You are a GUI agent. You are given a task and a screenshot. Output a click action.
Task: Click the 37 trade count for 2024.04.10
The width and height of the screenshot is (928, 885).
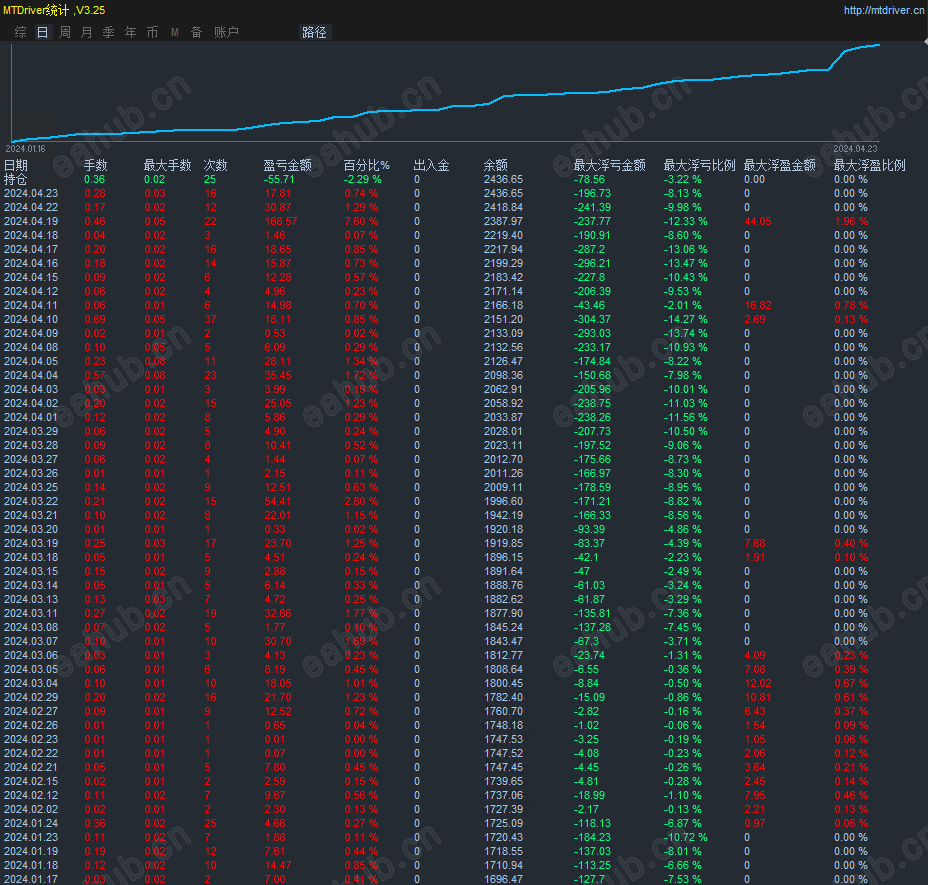pyautogui.click(x=210, y=319)
